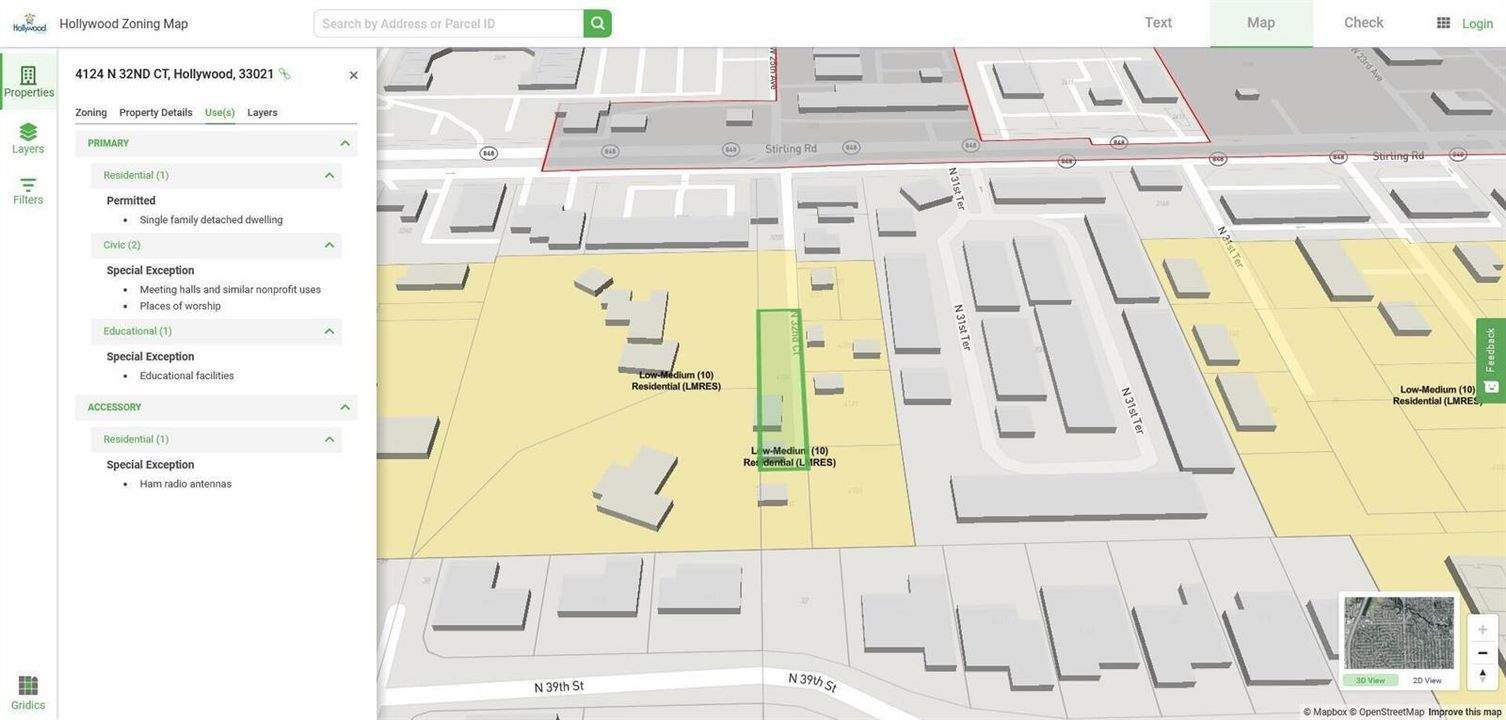1506x720 pixels.
Task: Click the search magnifier button
Action: coord(598,24)
